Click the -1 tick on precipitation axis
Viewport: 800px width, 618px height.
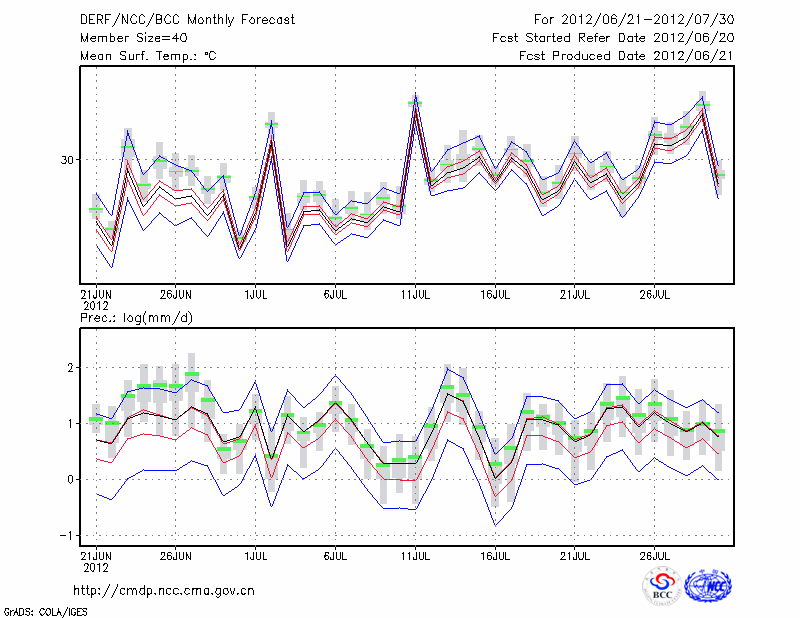(68, 535)
